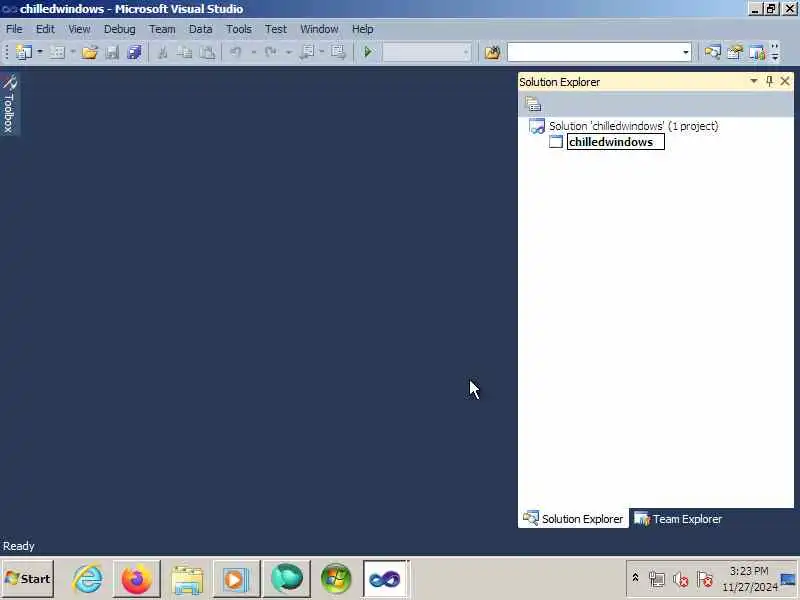Switch to the Team Explorer tab
Viewport: 800px width, 600px height.
(x=678, y=519)
